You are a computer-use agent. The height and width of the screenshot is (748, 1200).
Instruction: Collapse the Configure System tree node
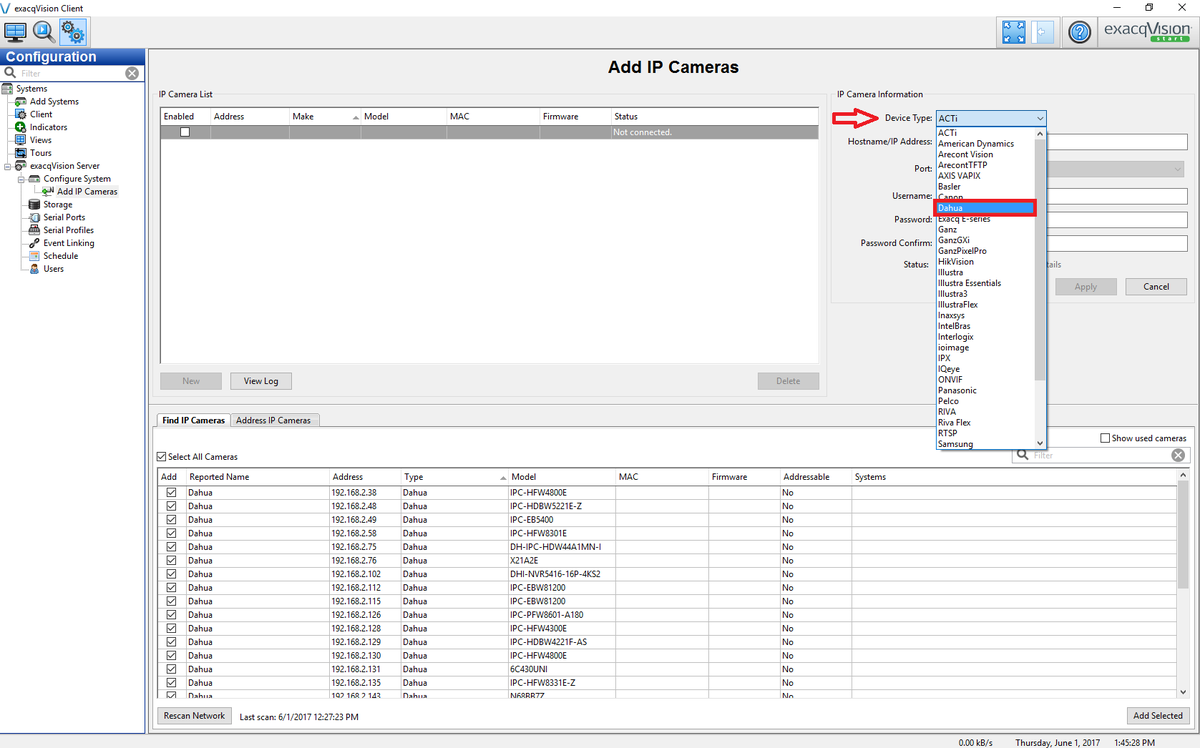tap(20, 179)
